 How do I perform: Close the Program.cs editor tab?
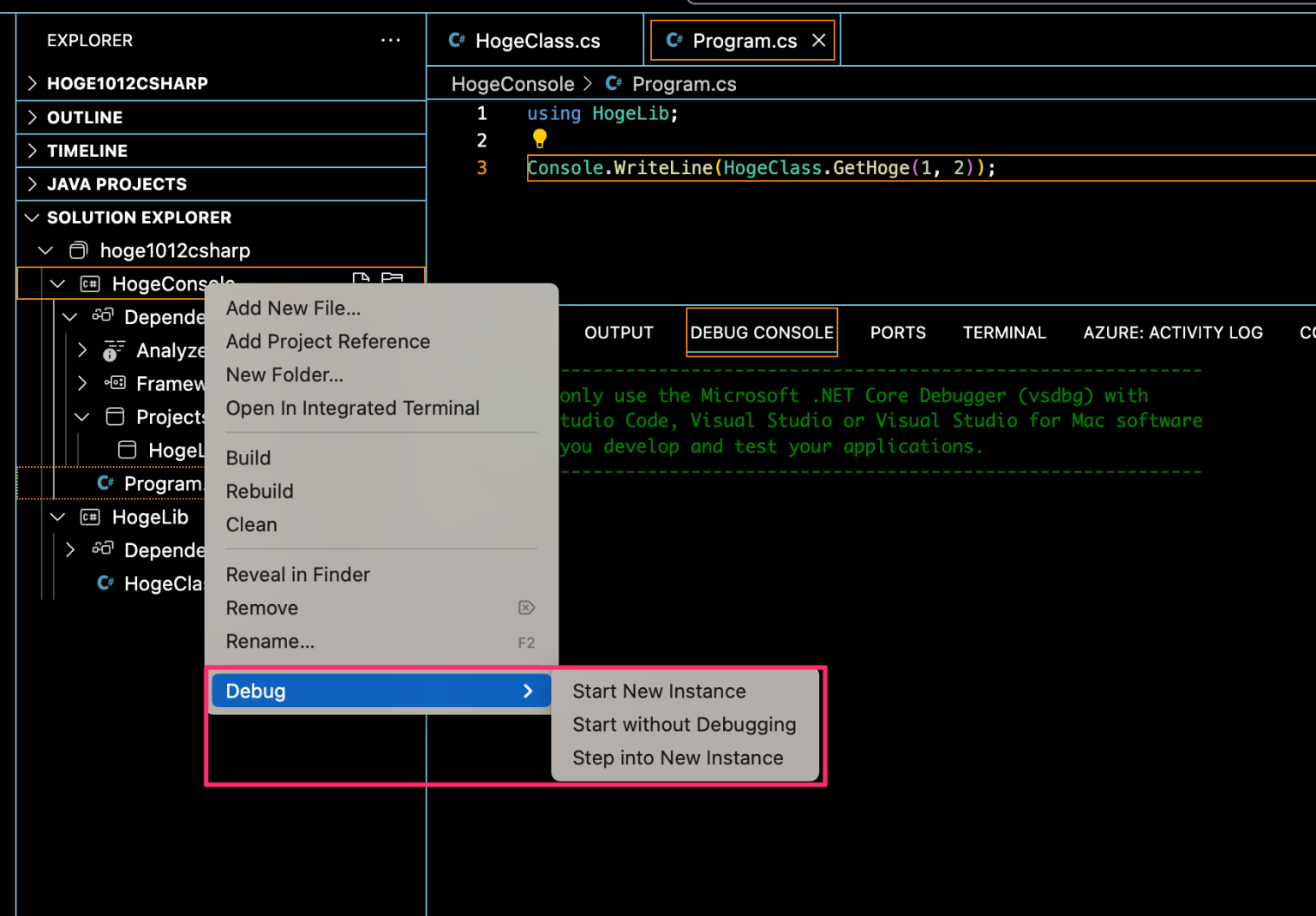[x=818, y=39]
